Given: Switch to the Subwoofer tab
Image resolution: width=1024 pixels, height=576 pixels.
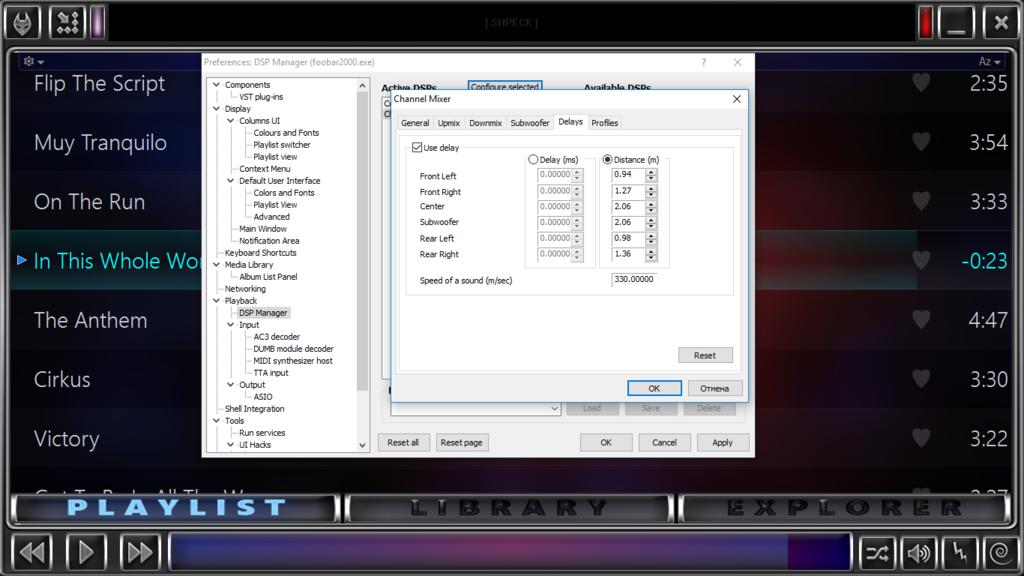Looking at the screenshot, I should pos(529,123).
